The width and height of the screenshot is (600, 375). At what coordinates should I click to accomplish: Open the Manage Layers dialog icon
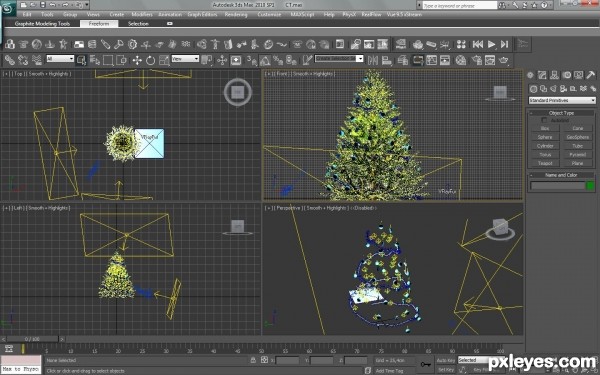(403, 60)
